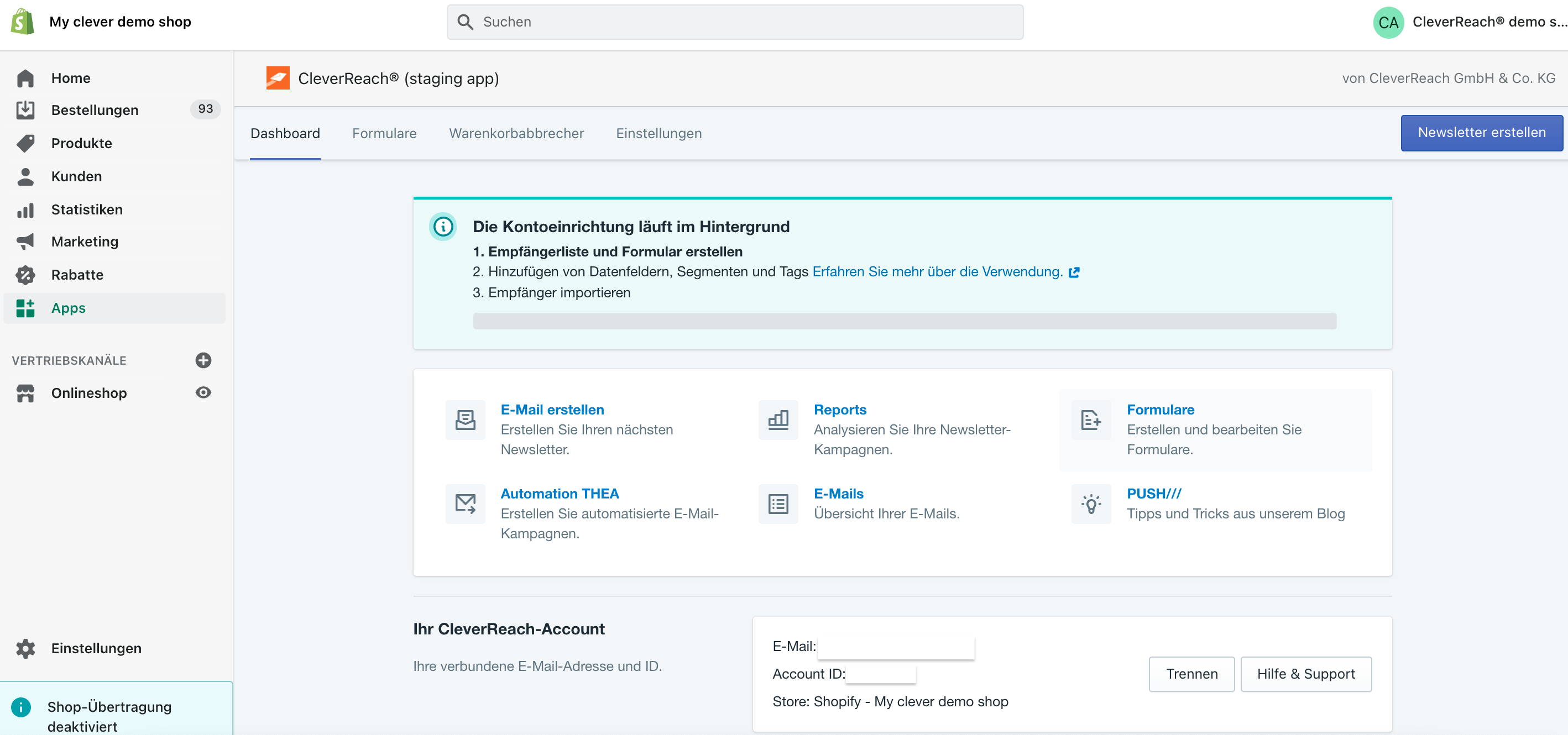Open Marketing in the sidebar
The image size is (1568, 735).
[x=114, y=242]
